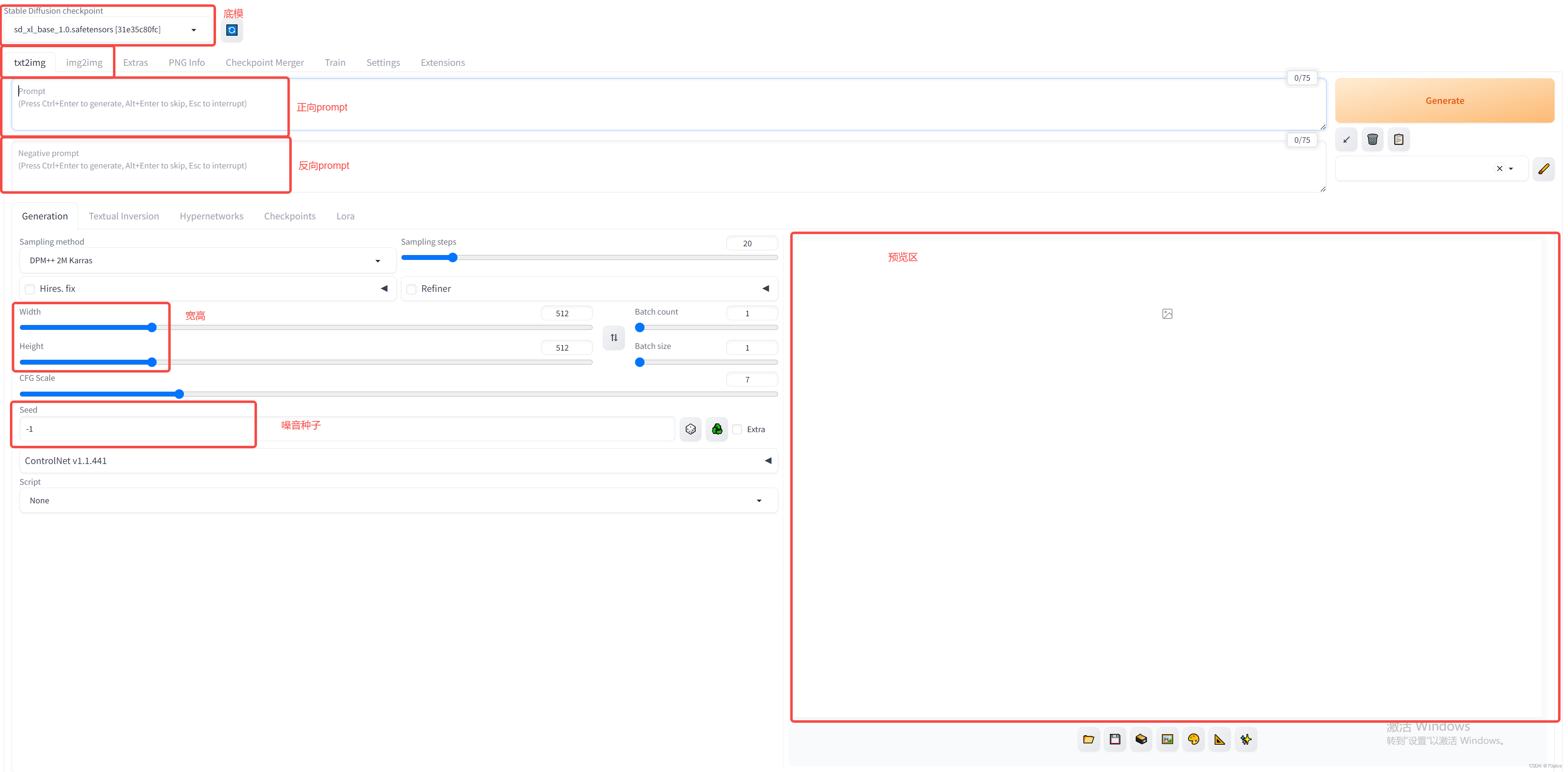Click the arrow icon to read last generation parameters
Screen dimensions: 1568x772
point(1347,139)
